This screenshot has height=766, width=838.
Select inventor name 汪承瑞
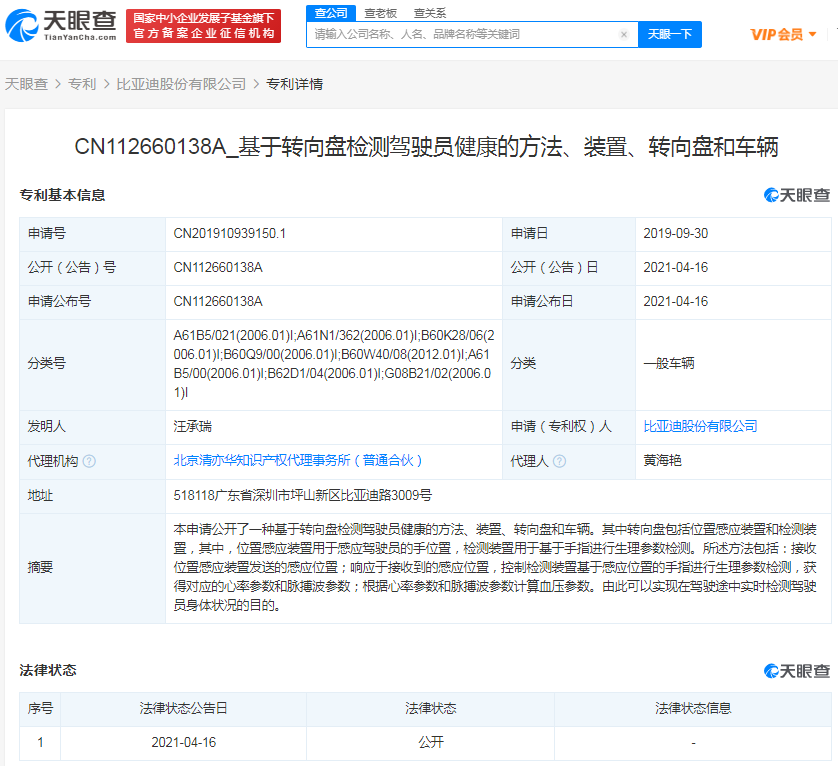192,426
